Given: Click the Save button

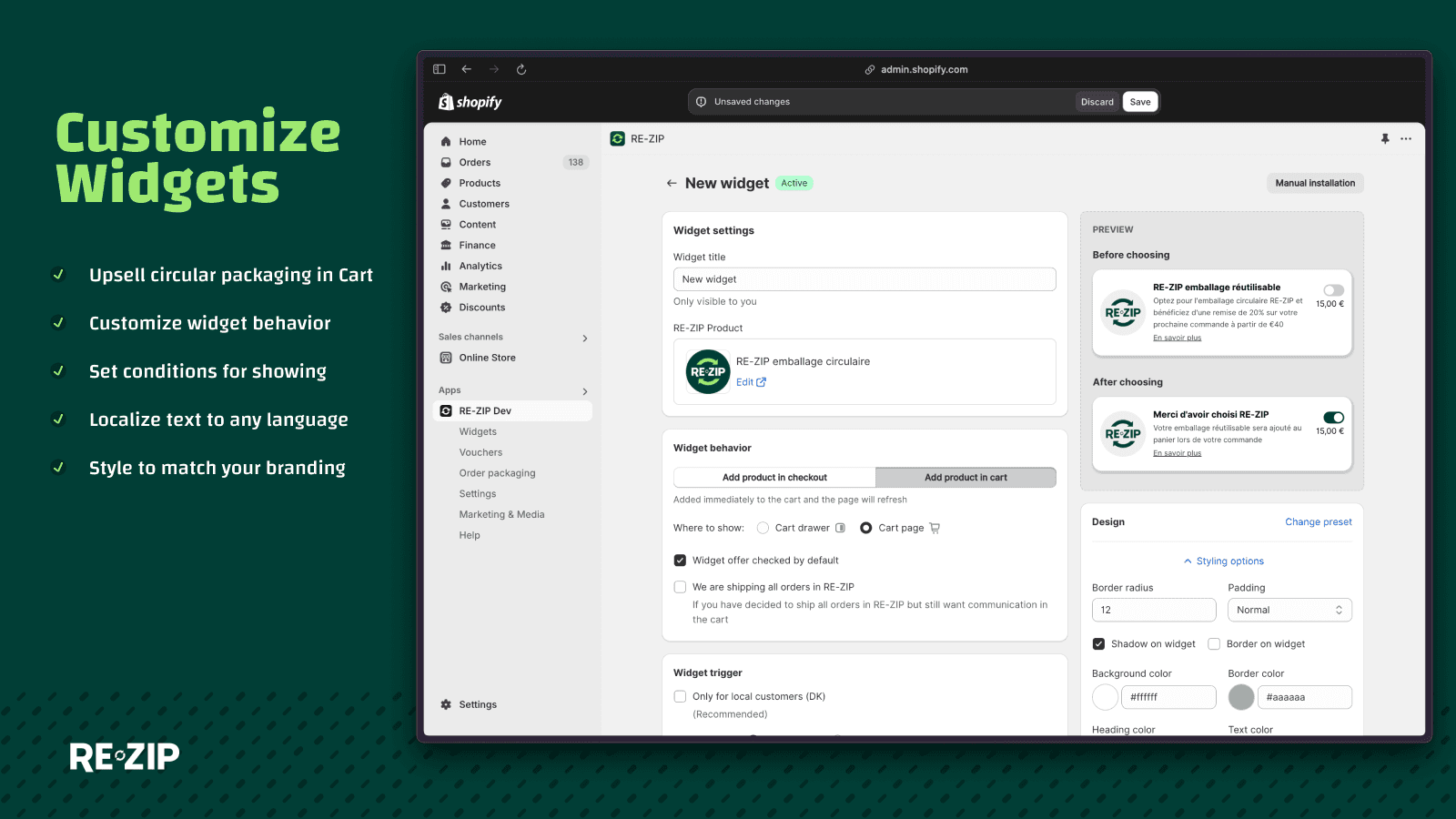Looking at the screenshot, I should click(1140, 101).
